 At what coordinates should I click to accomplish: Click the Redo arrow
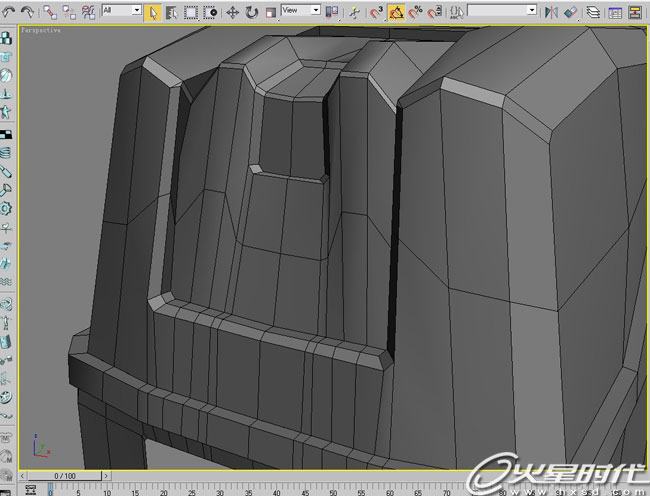pos(27,12)
